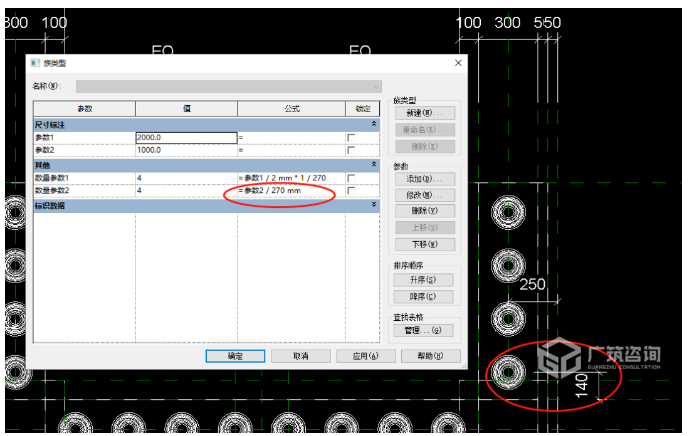Click the 删除(E) family type delete button
This screenshot has width=688, height=436.
pos(425,147)
